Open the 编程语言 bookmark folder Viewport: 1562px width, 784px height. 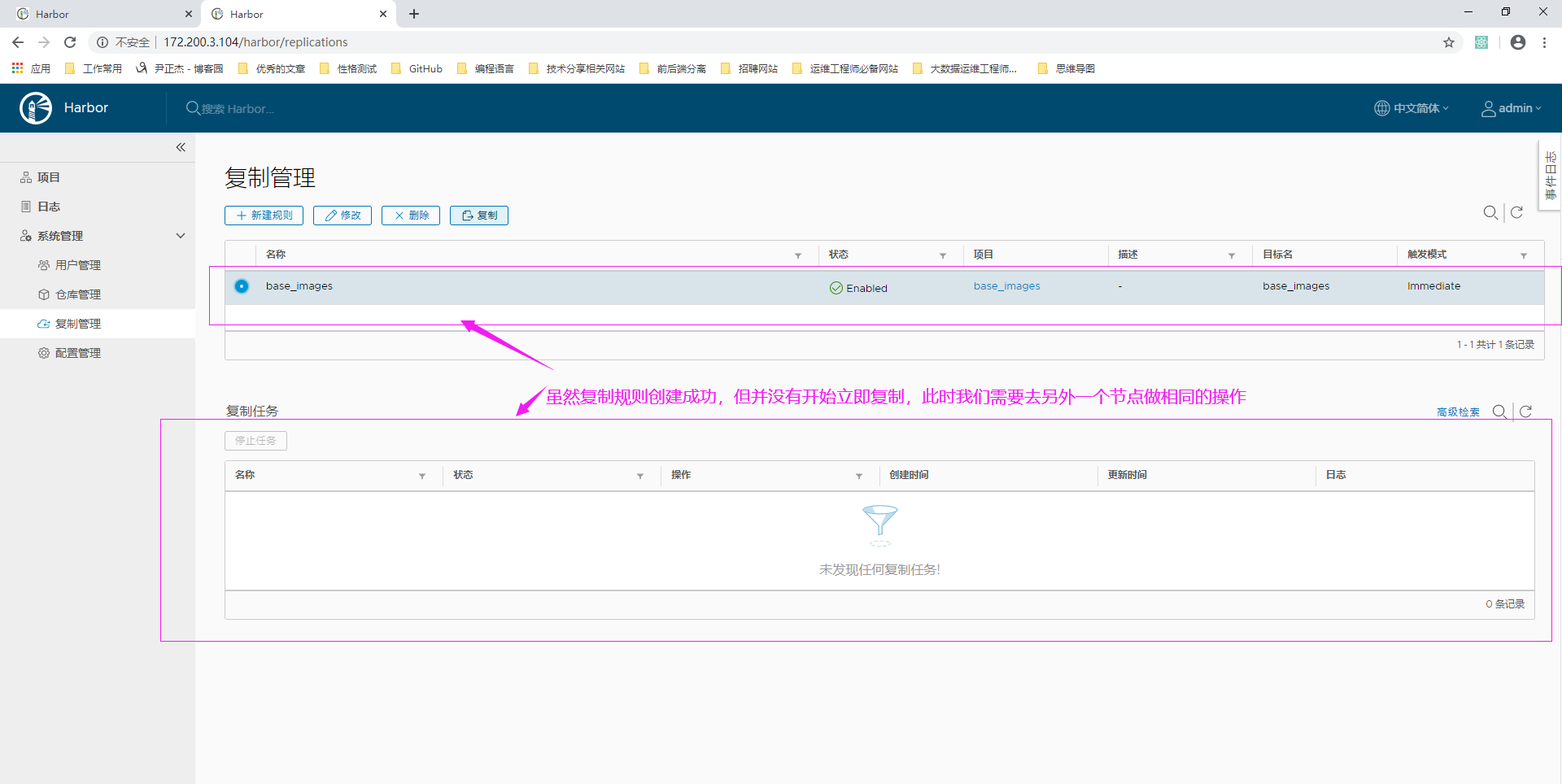(x=486, y=68)
